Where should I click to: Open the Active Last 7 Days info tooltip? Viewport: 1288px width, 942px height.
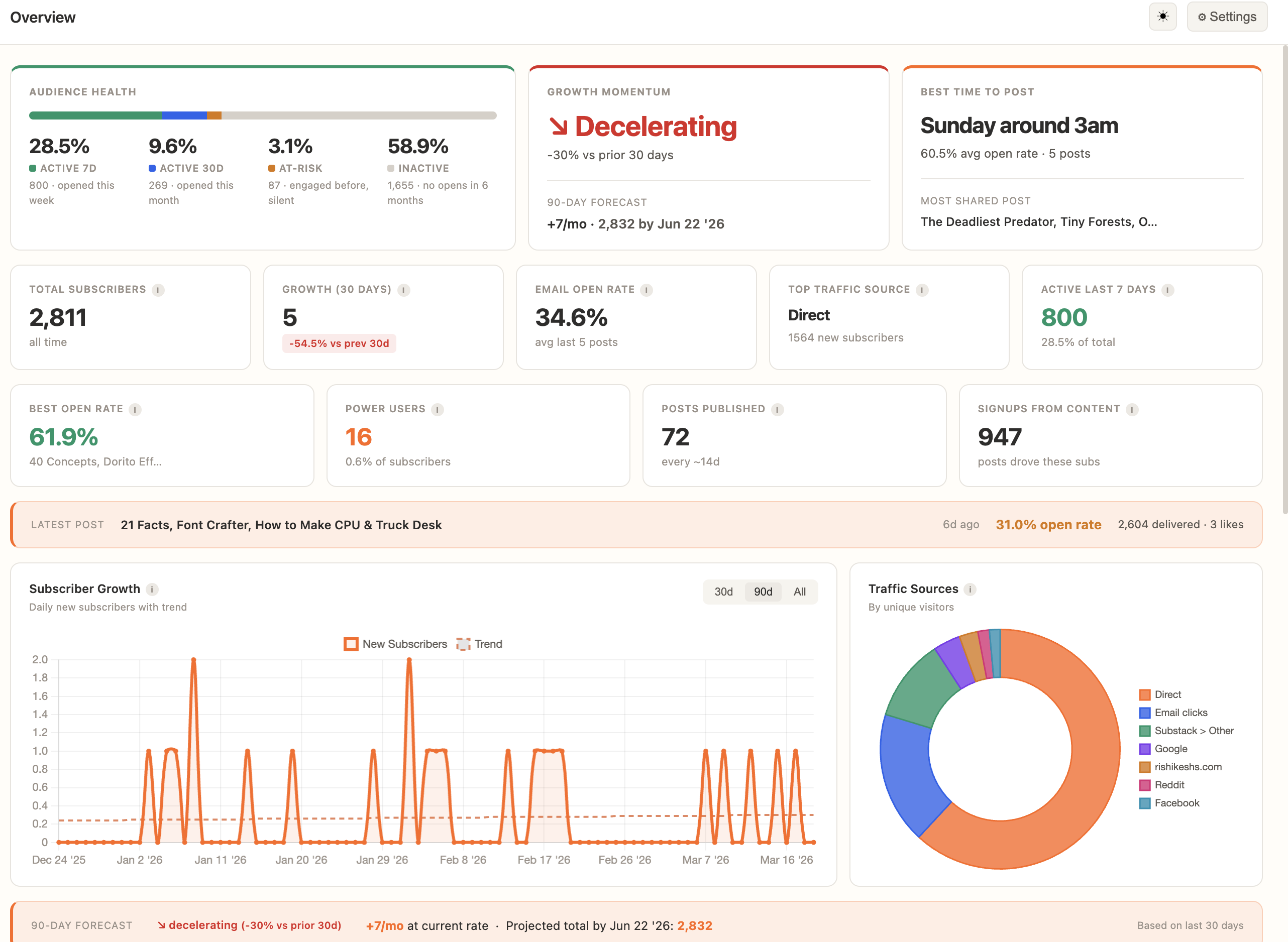(x=1168, y=290)
